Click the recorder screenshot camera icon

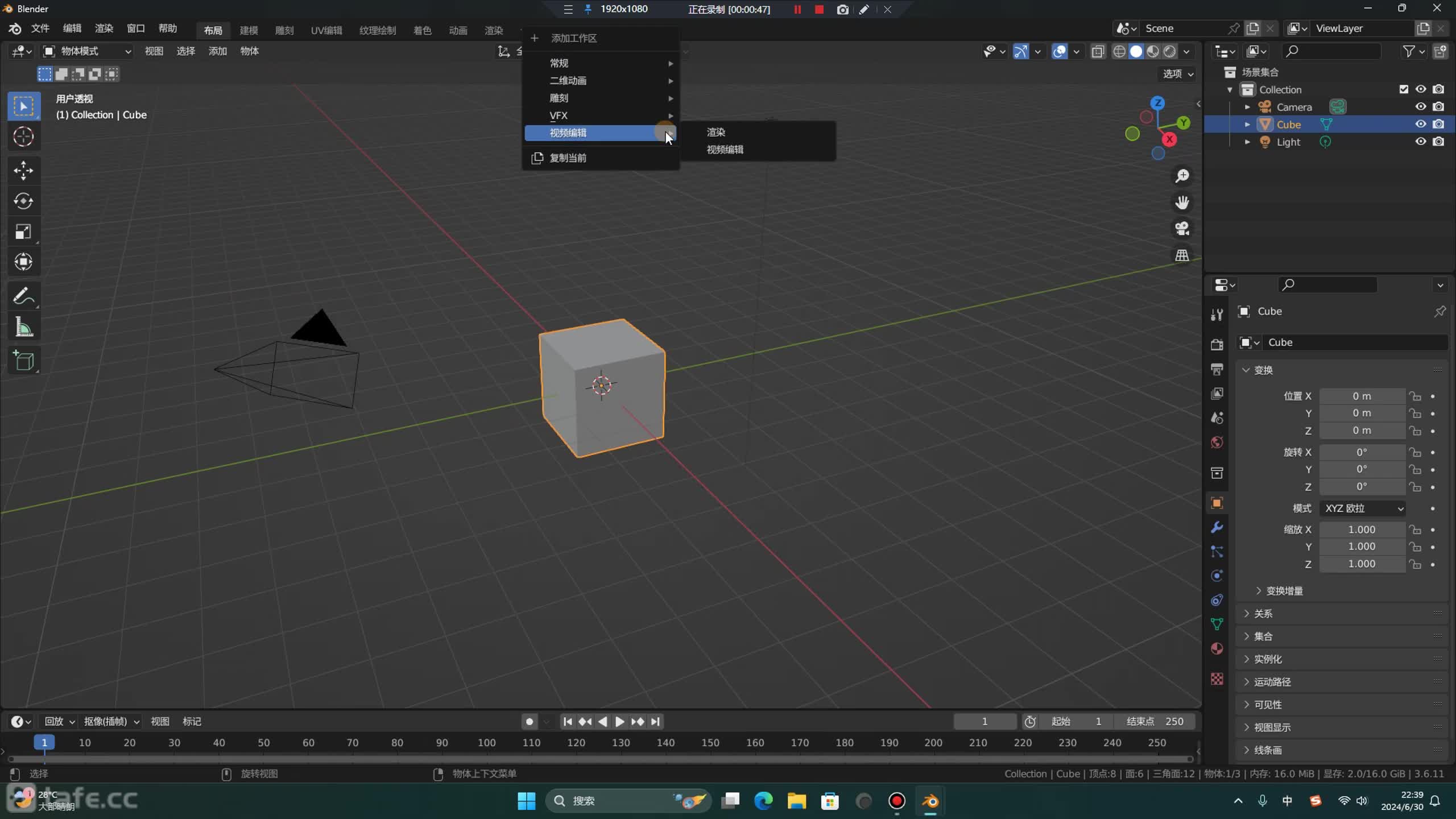coord(842,10)
